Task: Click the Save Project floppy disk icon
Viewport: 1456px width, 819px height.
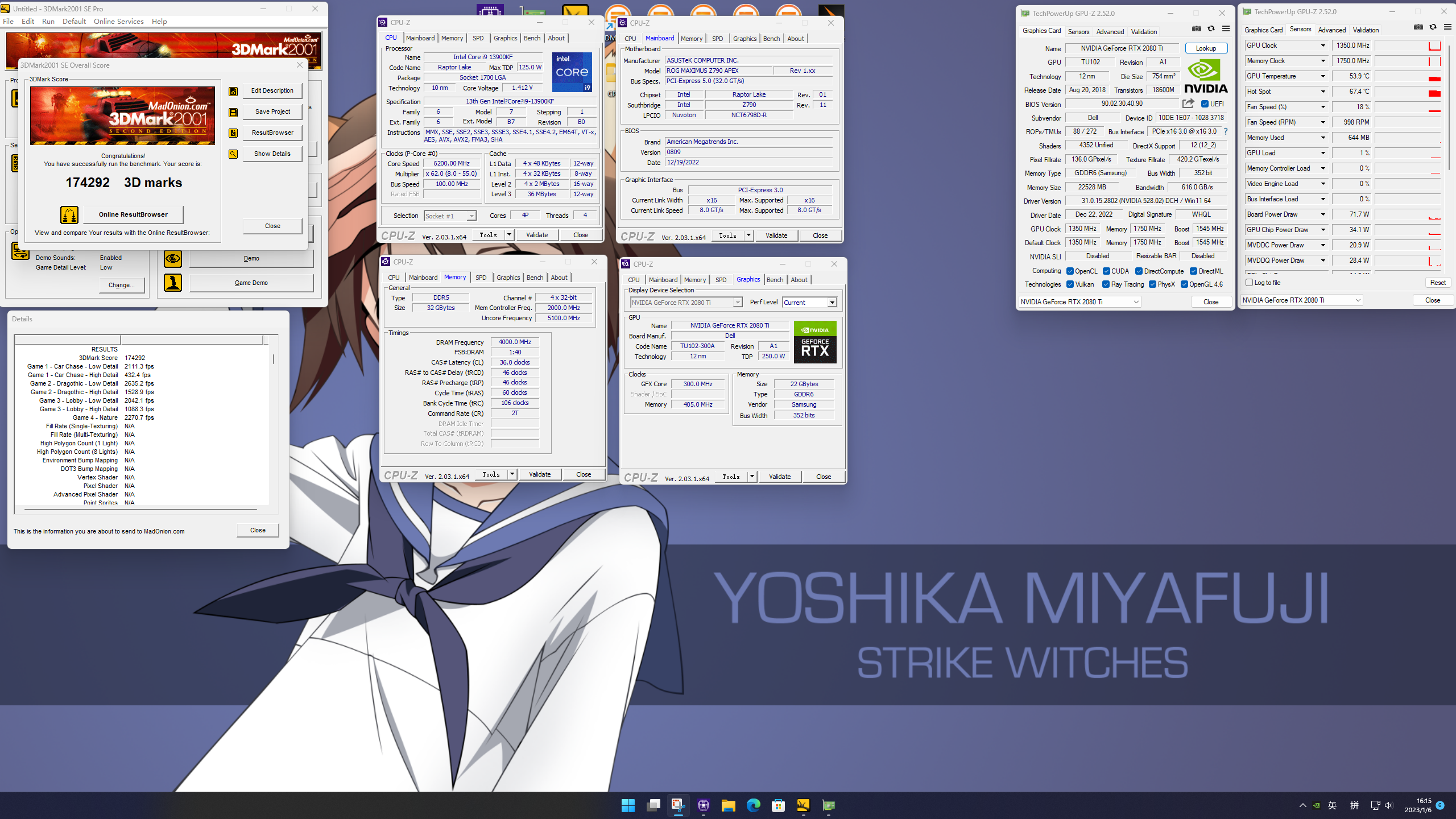Action: 233,112
